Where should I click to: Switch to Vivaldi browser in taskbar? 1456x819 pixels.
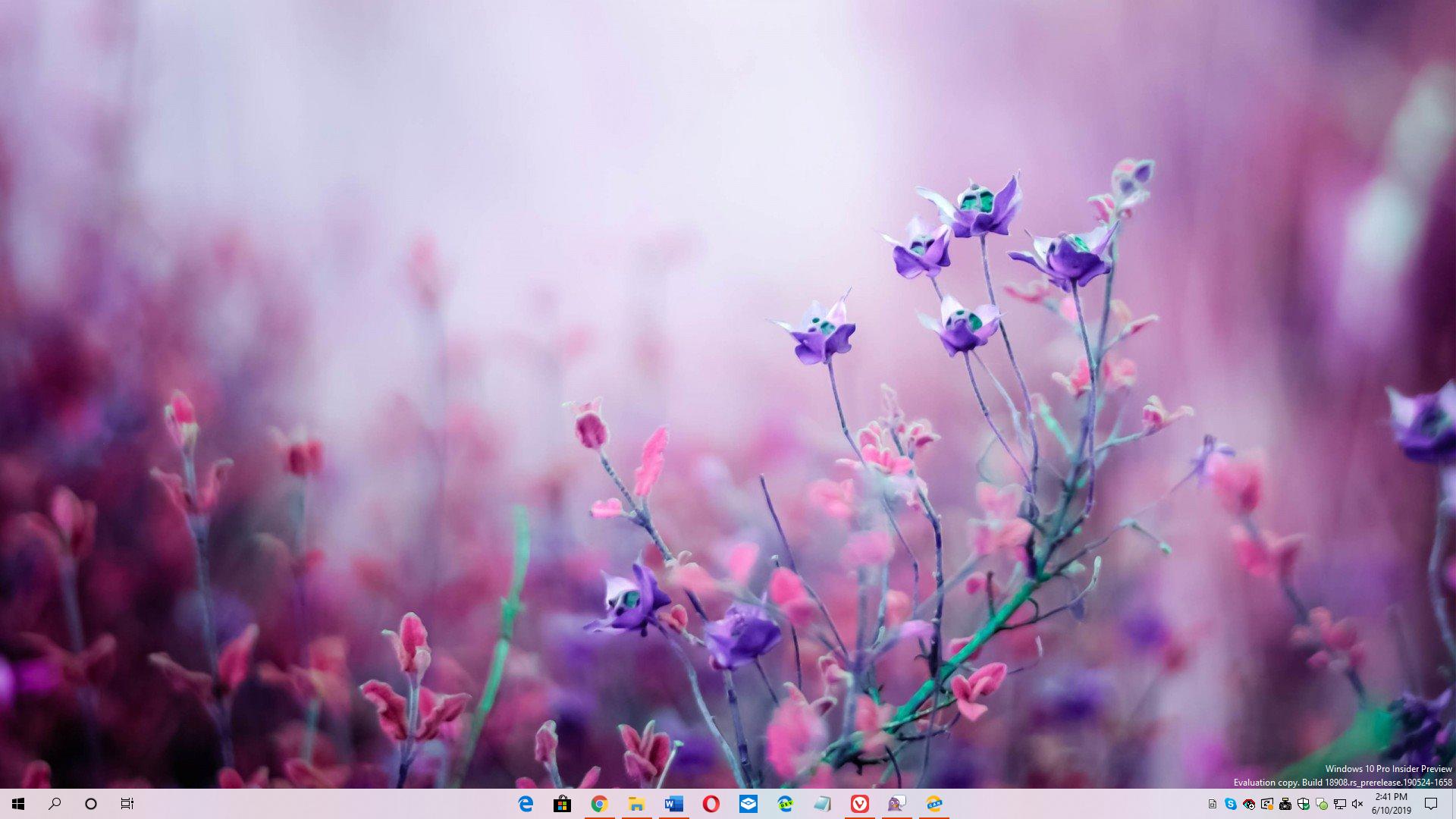(860, 804)
